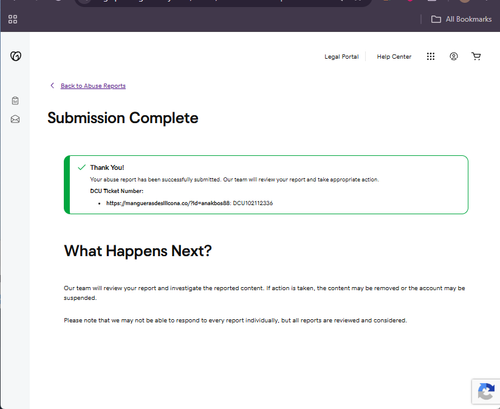Screen dimensions: 500x409
Task: Open the Legal Portal link
Action: 342,57
